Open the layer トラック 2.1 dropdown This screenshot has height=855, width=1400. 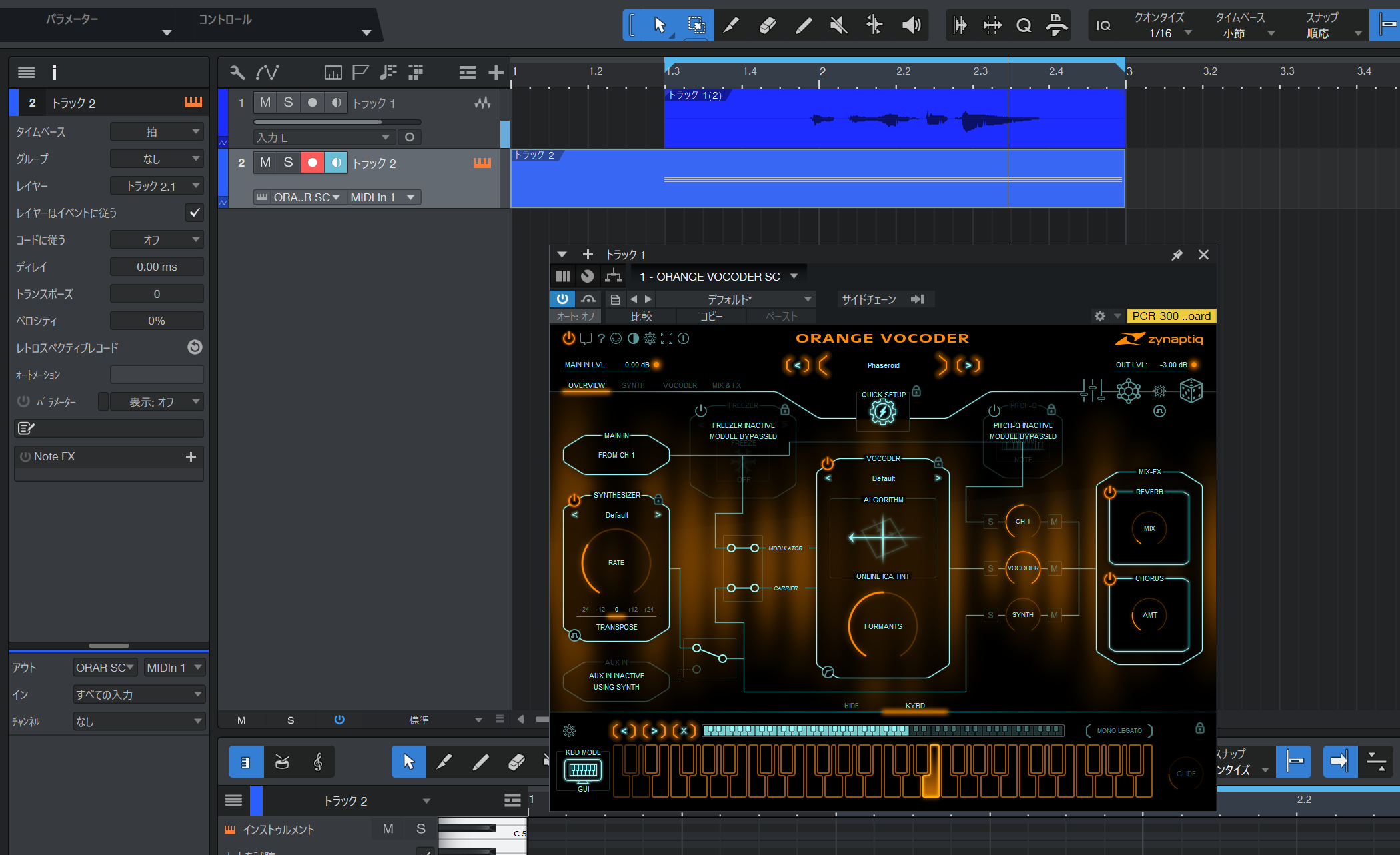(x=157, y=186)
